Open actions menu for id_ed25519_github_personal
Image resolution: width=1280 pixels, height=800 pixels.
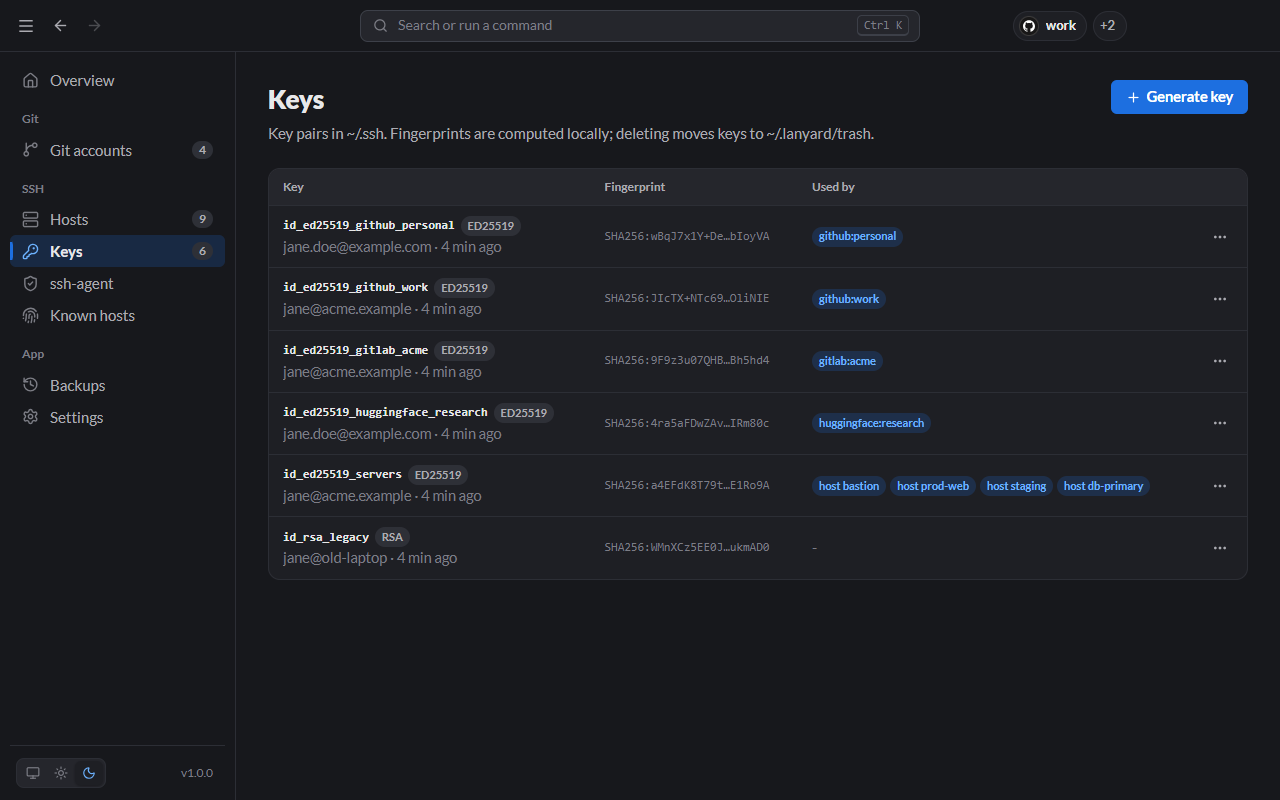click(1220, 237)
